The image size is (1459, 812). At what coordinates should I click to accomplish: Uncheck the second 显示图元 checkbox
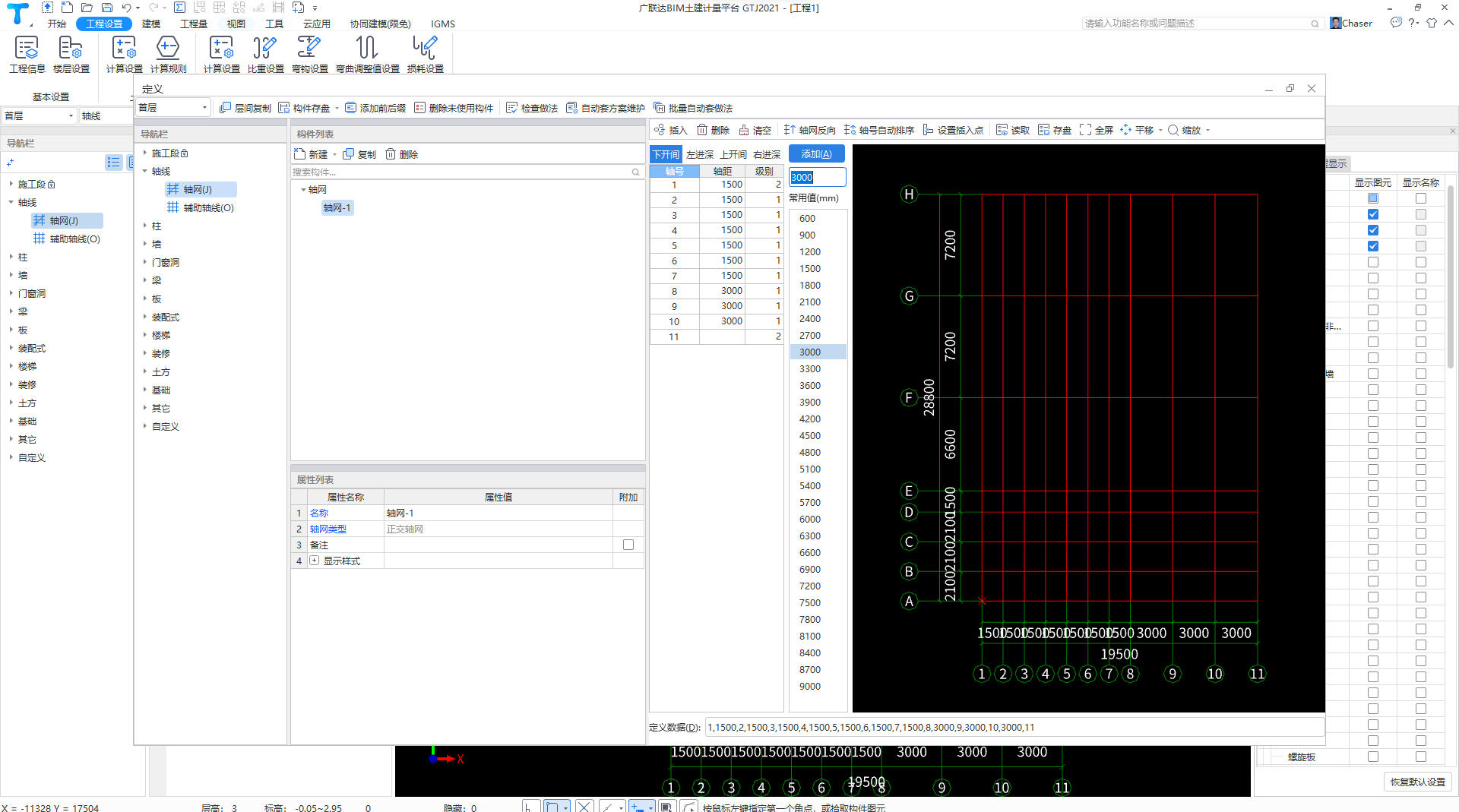(1373, 214)
